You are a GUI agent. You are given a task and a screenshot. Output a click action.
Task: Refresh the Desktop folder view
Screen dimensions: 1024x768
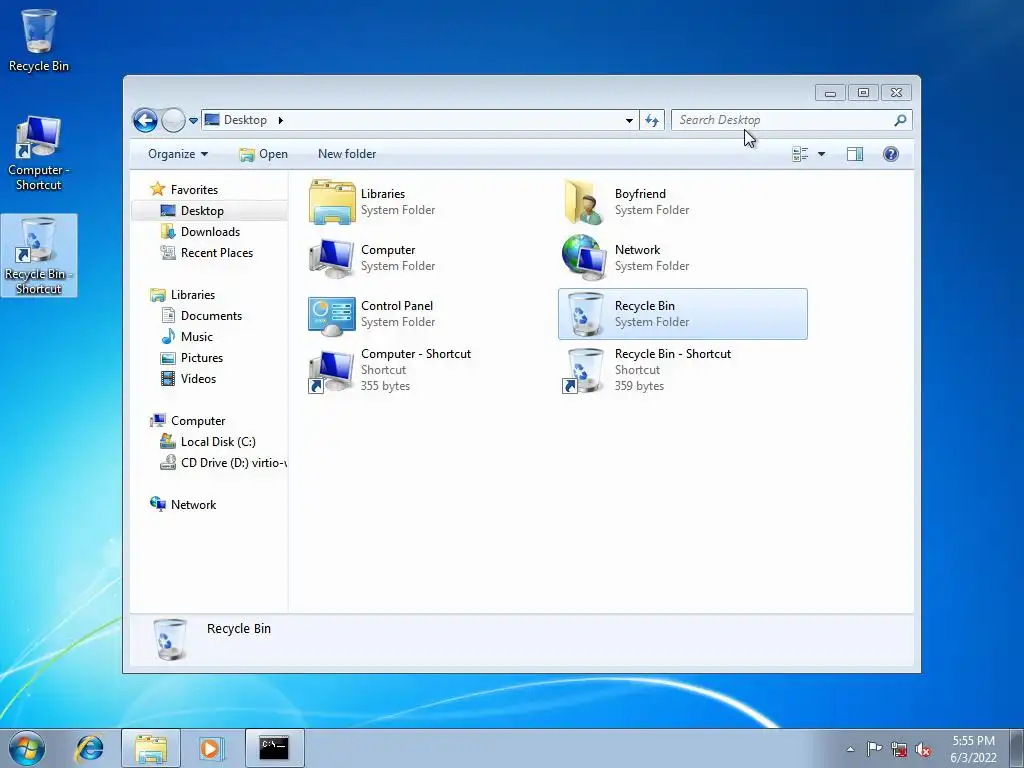pos(652,120)
